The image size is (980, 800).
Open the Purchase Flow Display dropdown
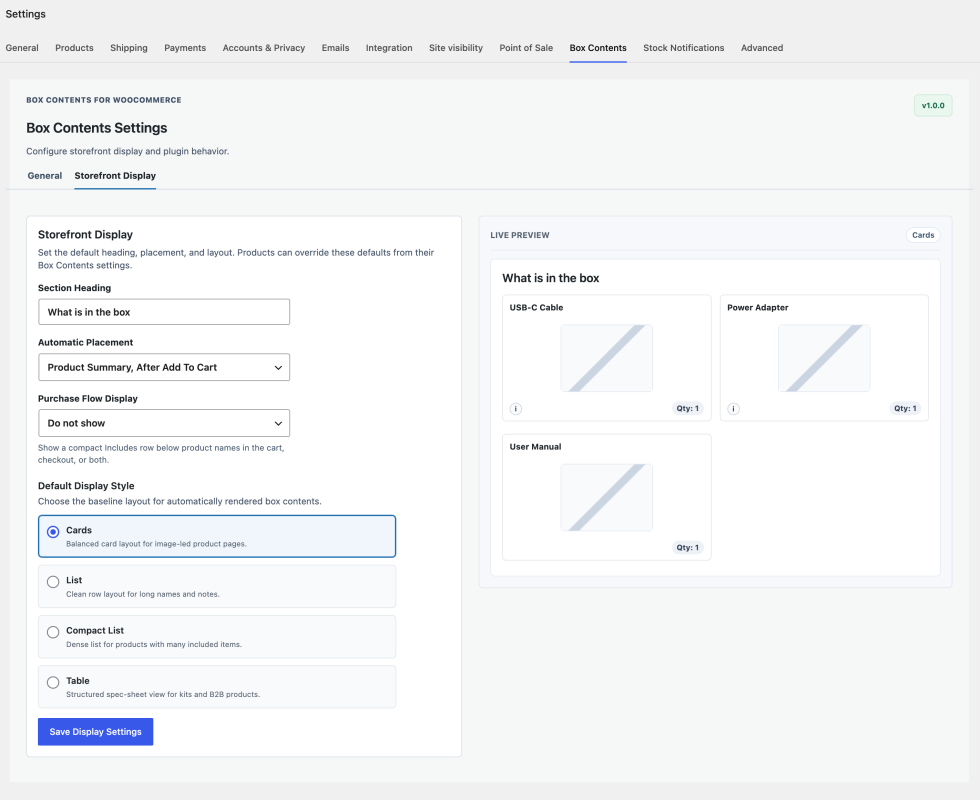coord(164,423)
